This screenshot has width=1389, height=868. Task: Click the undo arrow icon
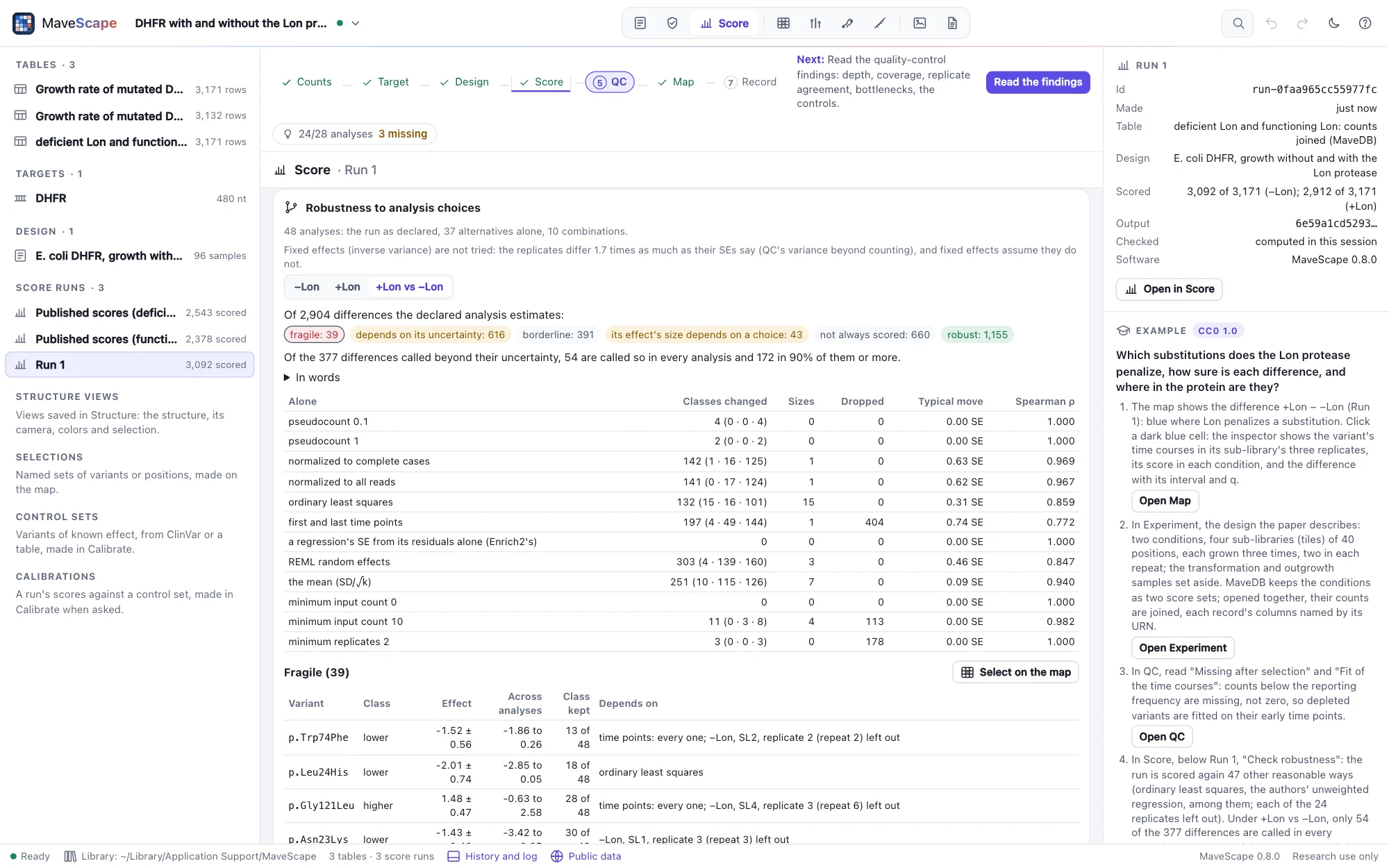coord(1271,23)
